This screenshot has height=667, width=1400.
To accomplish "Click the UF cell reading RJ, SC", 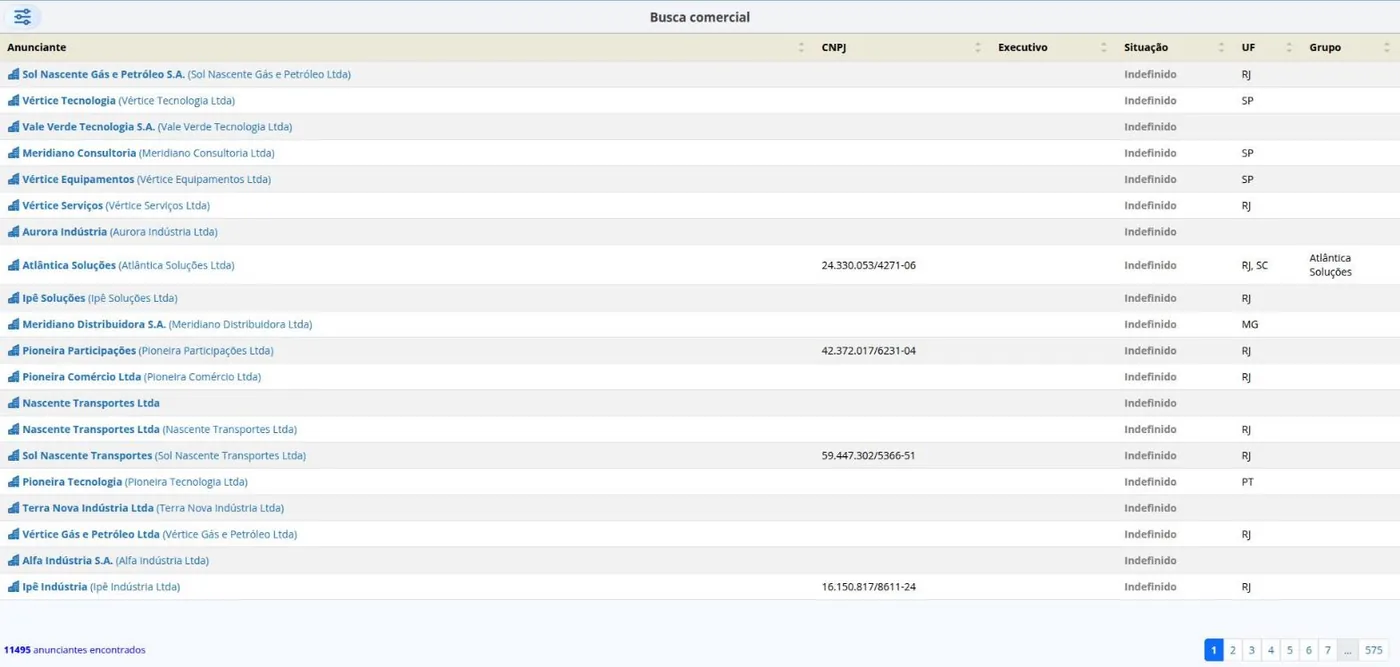I will click(1255, 265).
